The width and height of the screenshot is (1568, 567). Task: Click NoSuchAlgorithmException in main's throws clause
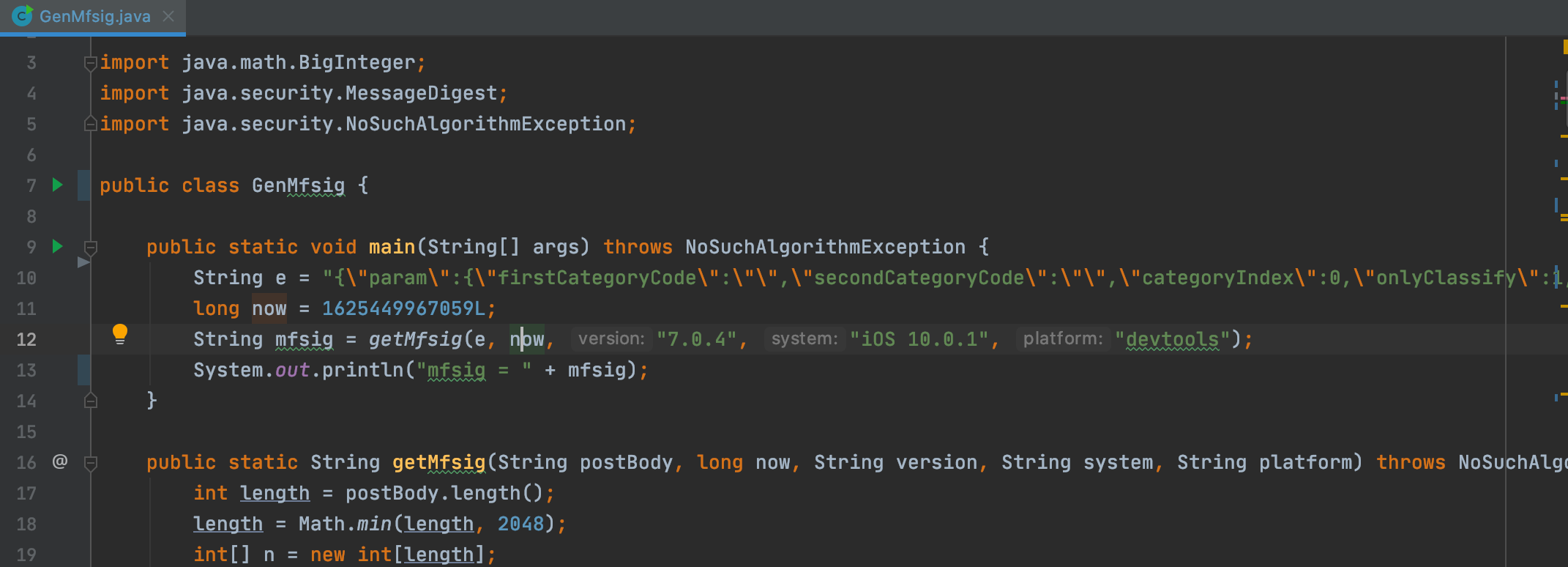click(825, 247)
